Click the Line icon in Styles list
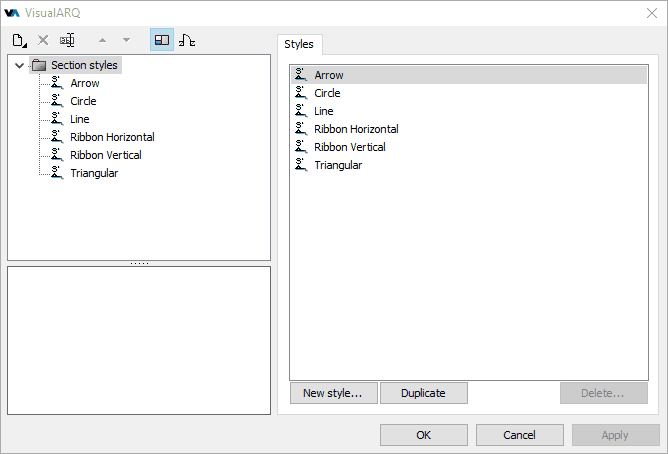The height and width of the screenshot is (454, 668). pos(301,110)
